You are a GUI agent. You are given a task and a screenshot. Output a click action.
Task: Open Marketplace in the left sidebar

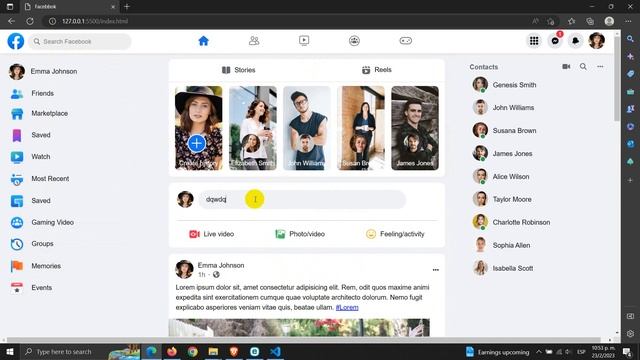pos(39,113)
